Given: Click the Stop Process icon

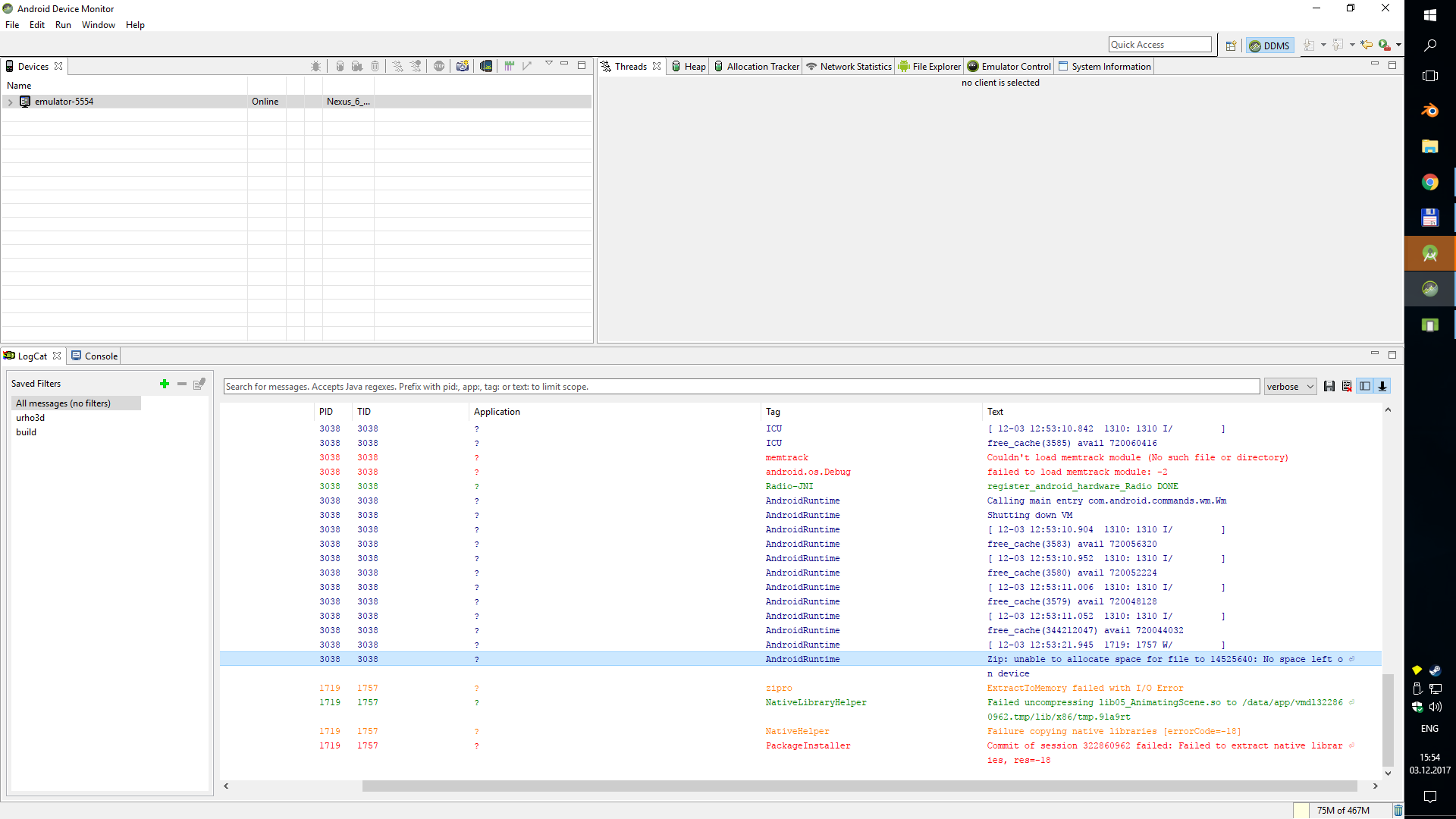Looking at the screenshot, I should coord(439,66).
